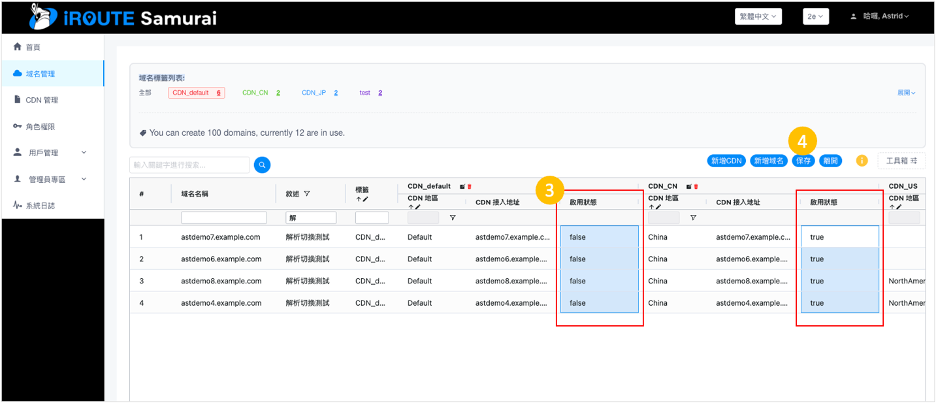Viewport: 936px width, 404px height.
Task: Select the CDN_CN true cell for astdemo6.example.com
Action: 838,259
